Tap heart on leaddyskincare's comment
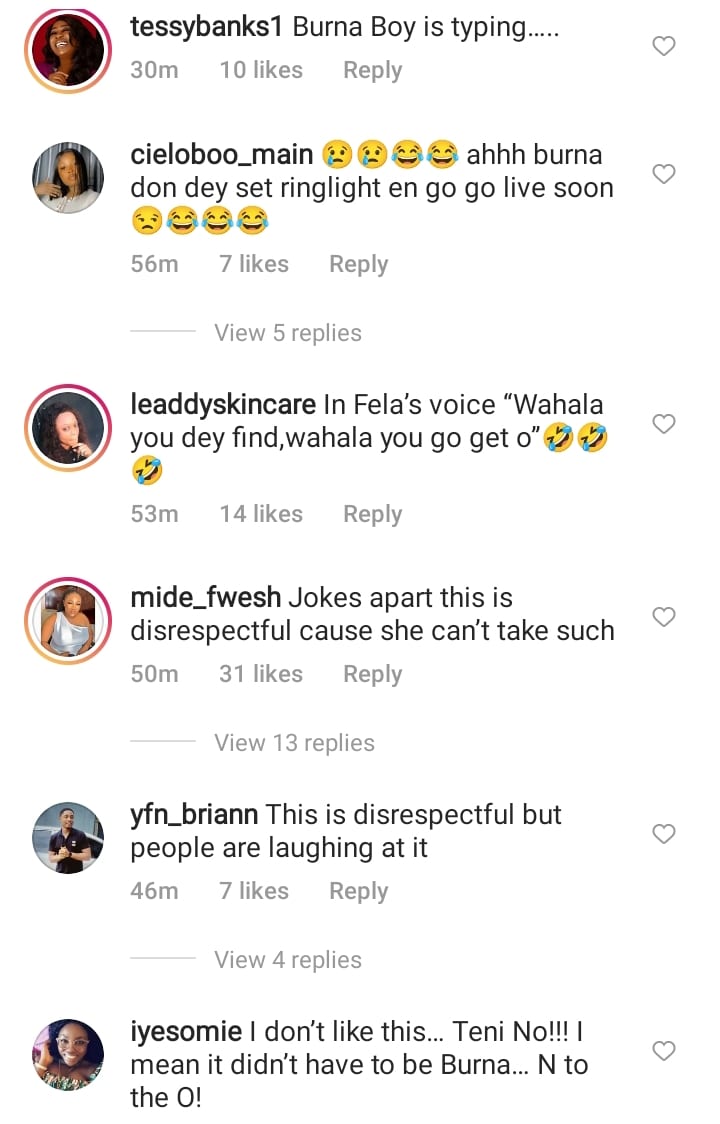Viewport: 720px width, 1124px height. (664, 424)
